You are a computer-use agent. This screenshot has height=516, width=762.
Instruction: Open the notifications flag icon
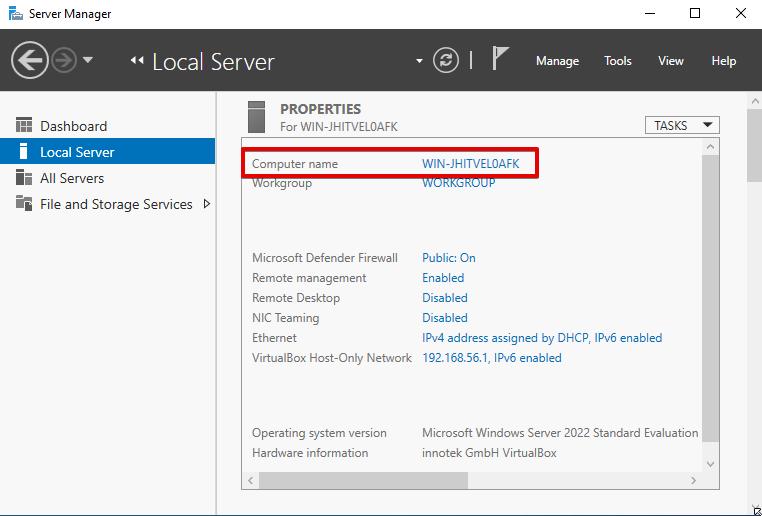pyautogui.click(x=501, y=59)
